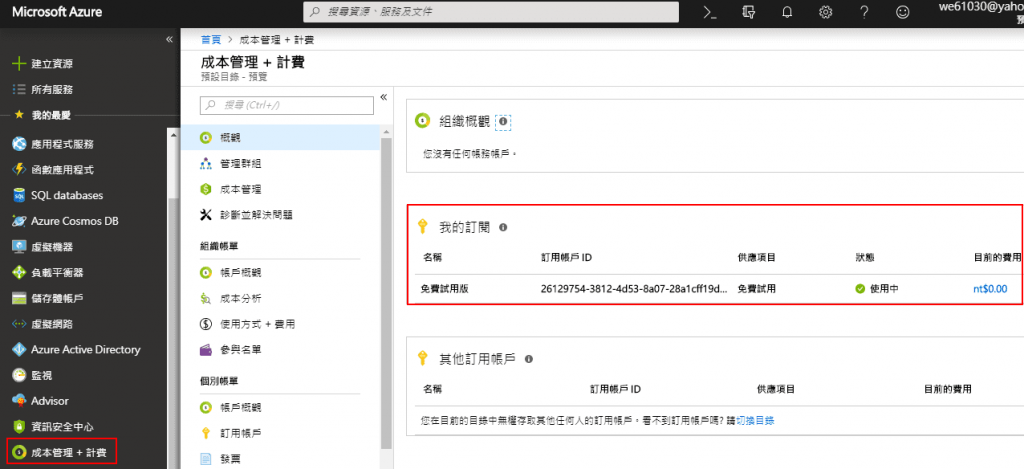Collapse the main left sidebar

tap(169, 39)
